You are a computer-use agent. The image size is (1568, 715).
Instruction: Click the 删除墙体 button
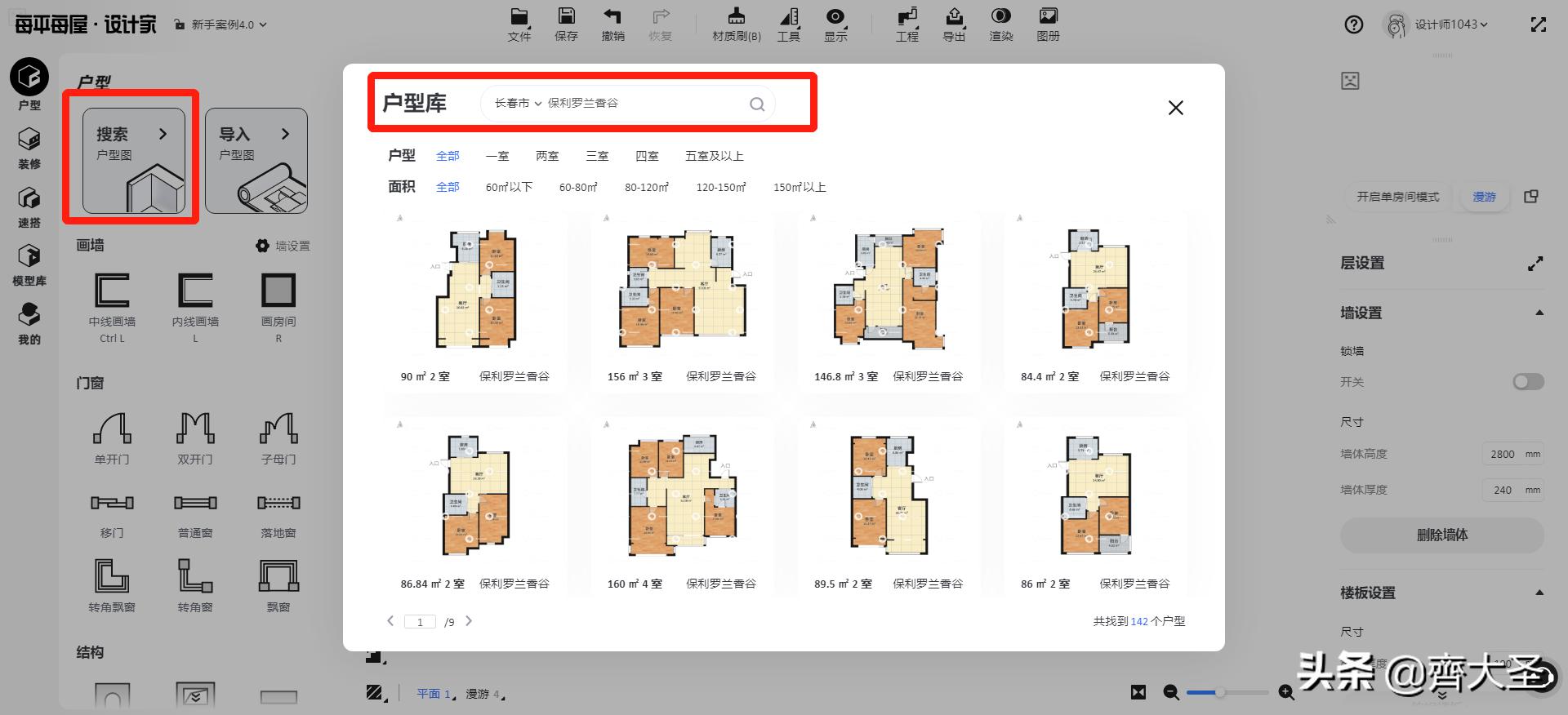tap(1441, 535)
